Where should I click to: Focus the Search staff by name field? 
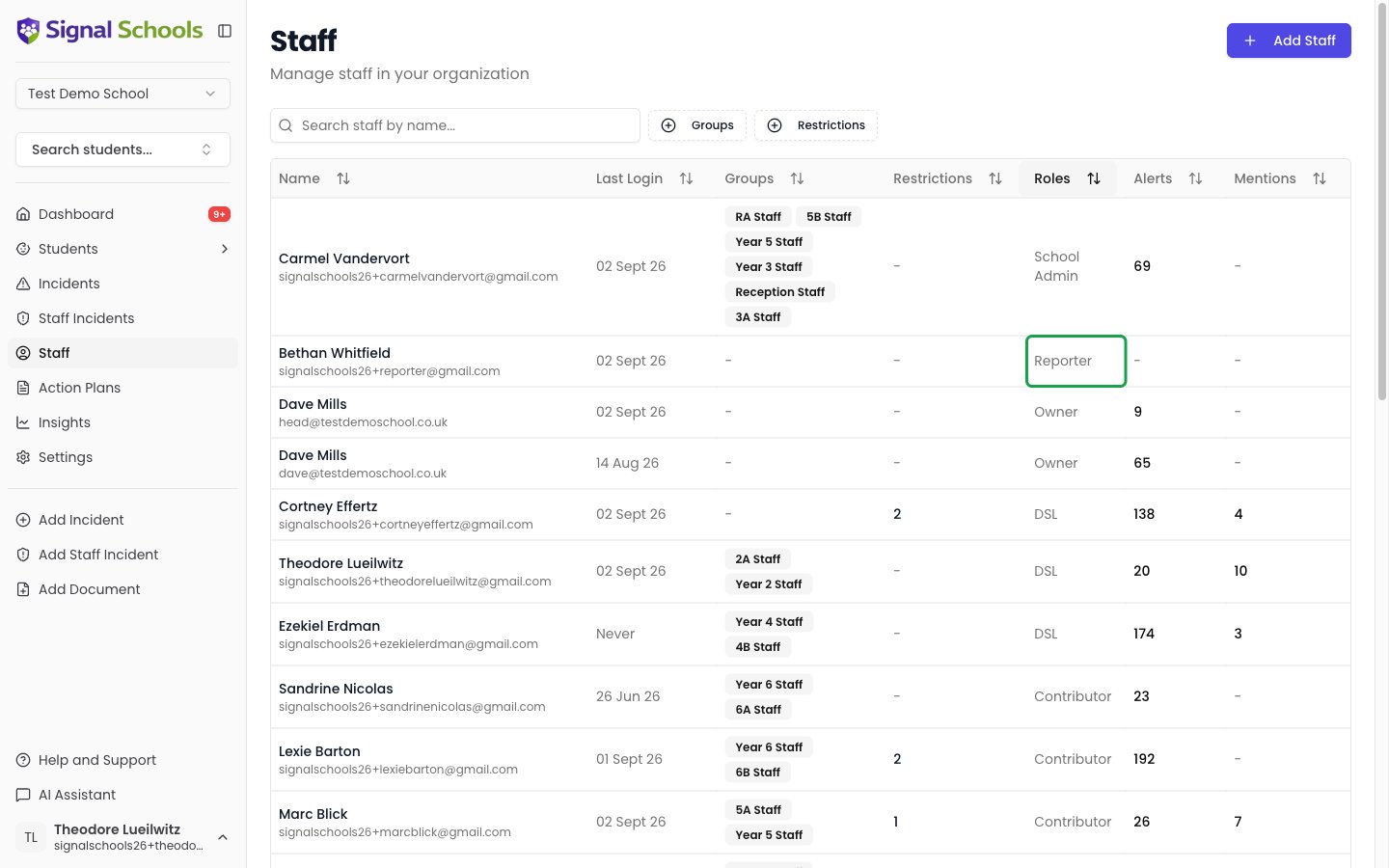tap(455, 125)
